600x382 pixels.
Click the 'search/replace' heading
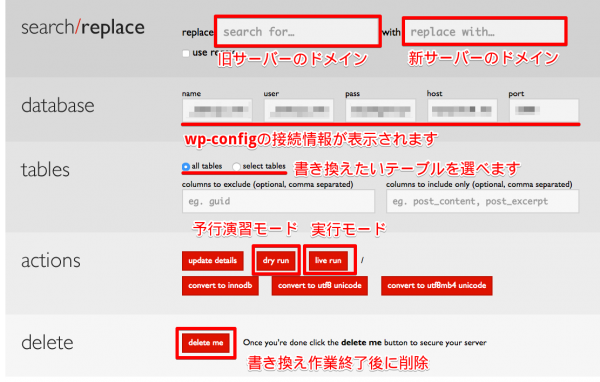tap(83, 28)
